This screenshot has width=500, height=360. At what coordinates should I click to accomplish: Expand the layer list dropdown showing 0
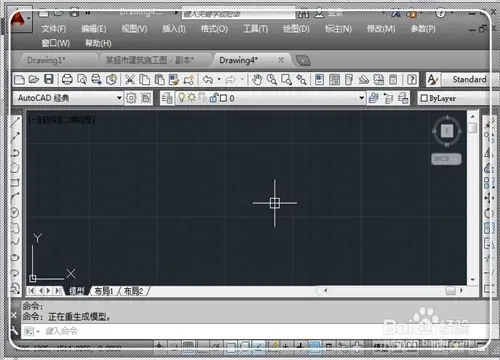click(x=361, y=98)
